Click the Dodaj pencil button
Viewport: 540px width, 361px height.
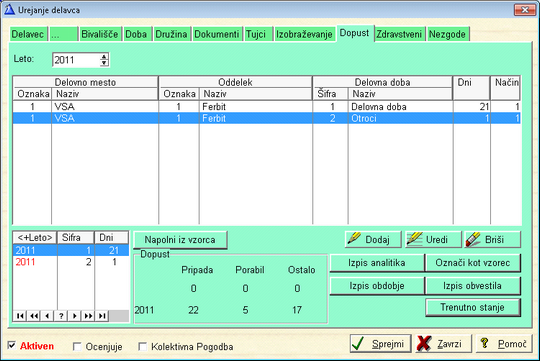tap(373, 239)
